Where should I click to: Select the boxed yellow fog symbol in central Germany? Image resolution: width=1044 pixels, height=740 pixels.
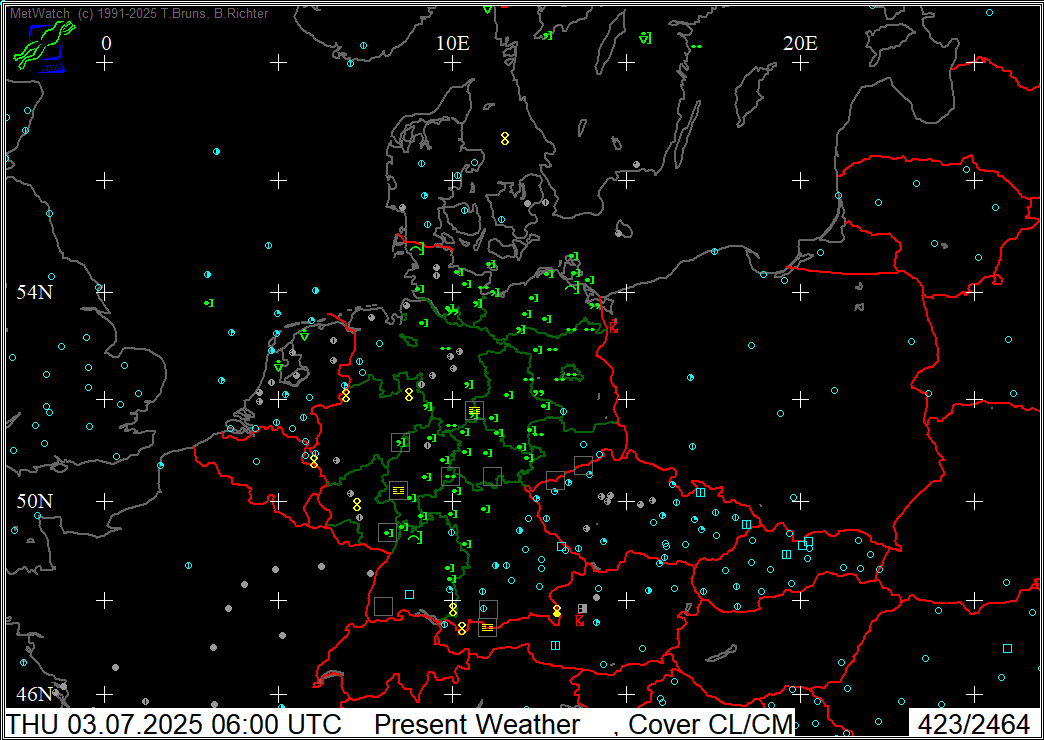click(474, 410)
